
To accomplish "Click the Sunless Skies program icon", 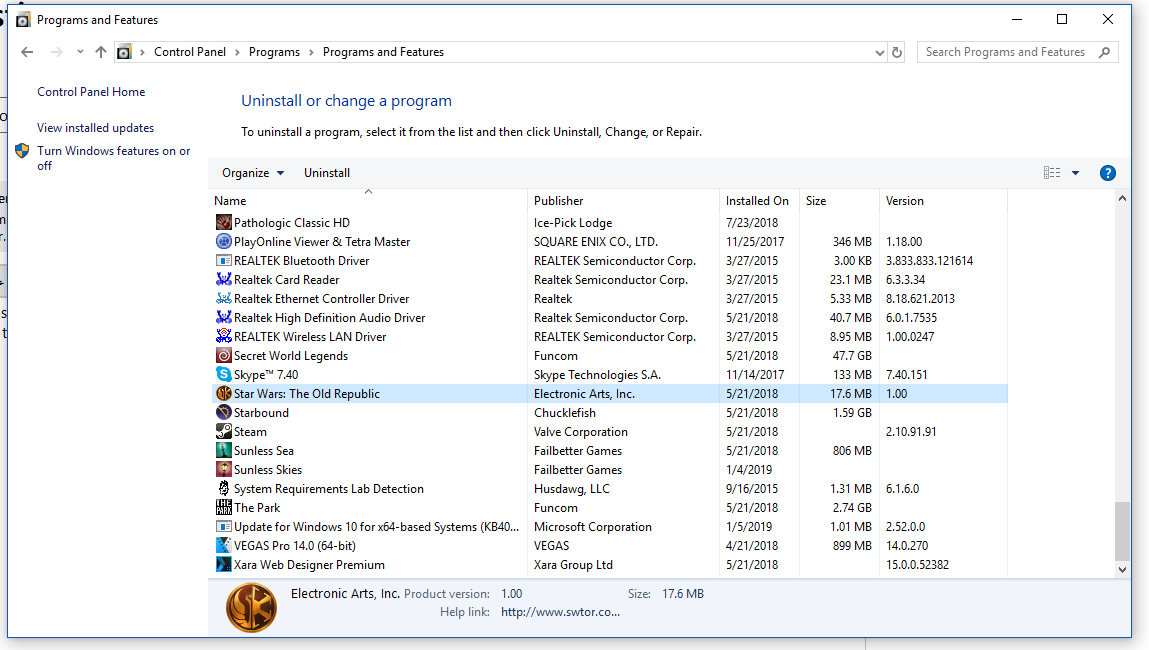I will point(223,470).
